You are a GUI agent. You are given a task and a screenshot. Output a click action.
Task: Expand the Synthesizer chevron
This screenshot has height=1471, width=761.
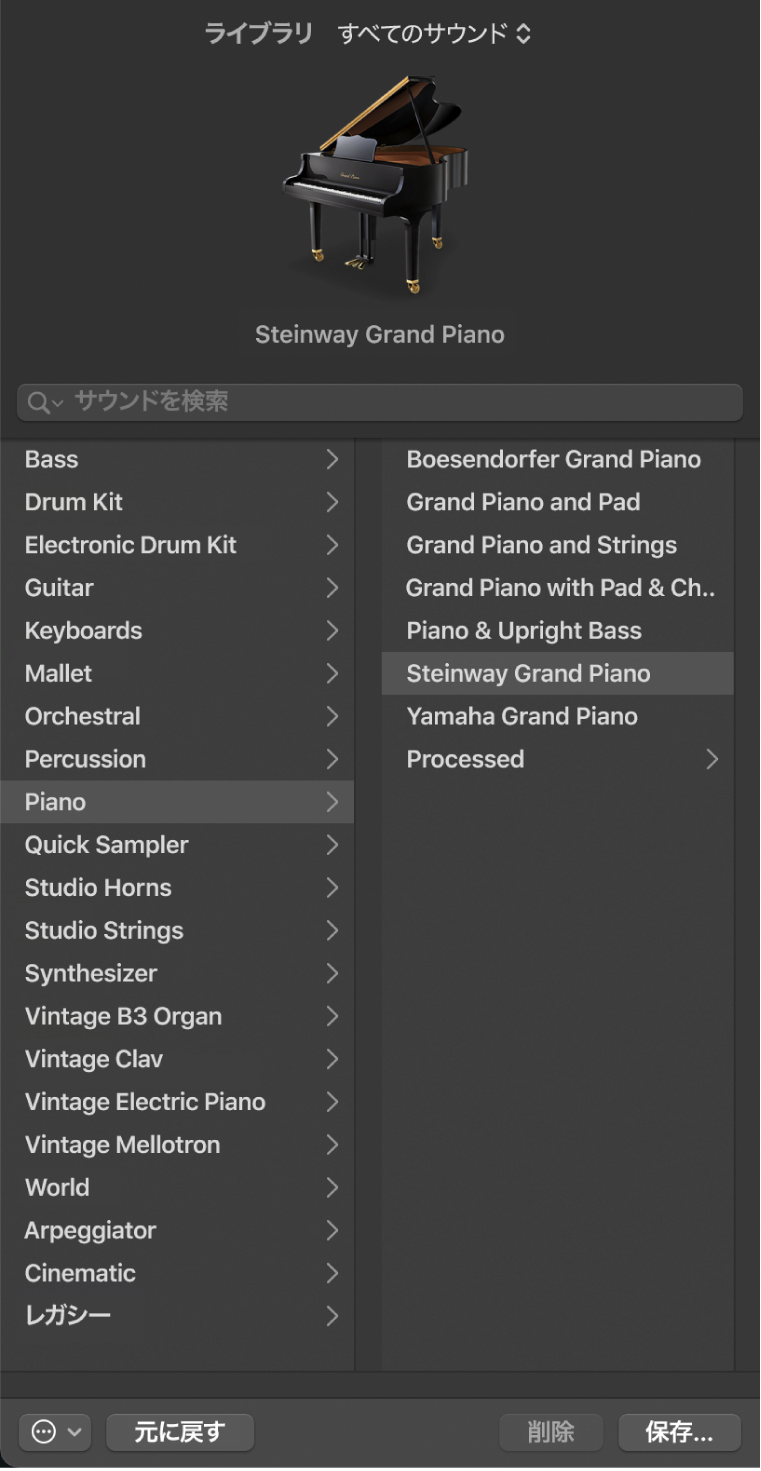coord(332,974)
